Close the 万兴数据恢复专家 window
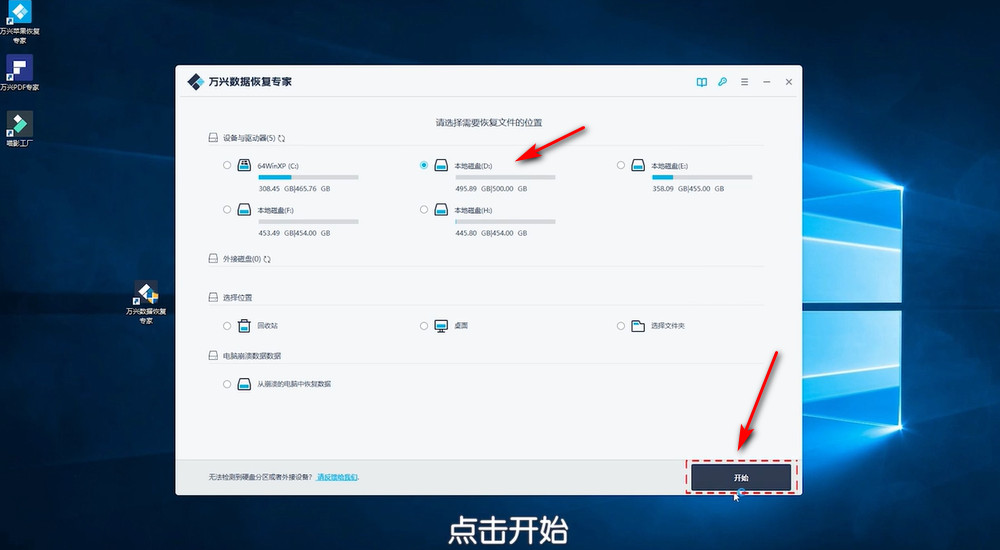 789,82
